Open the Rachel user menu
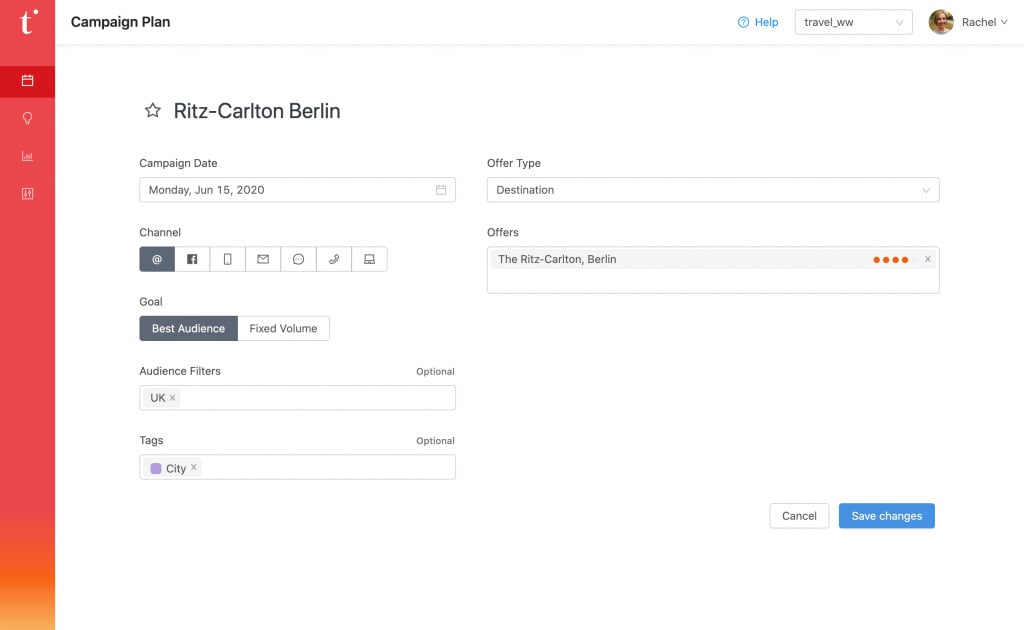The image size is (1024, 630). coord(968,22)
